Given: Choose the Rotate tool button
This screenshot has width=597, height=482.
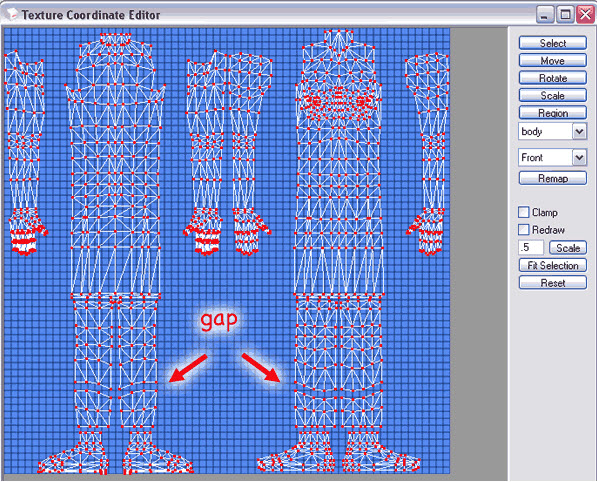Looking at the screenshot, I should click(552, 78).
